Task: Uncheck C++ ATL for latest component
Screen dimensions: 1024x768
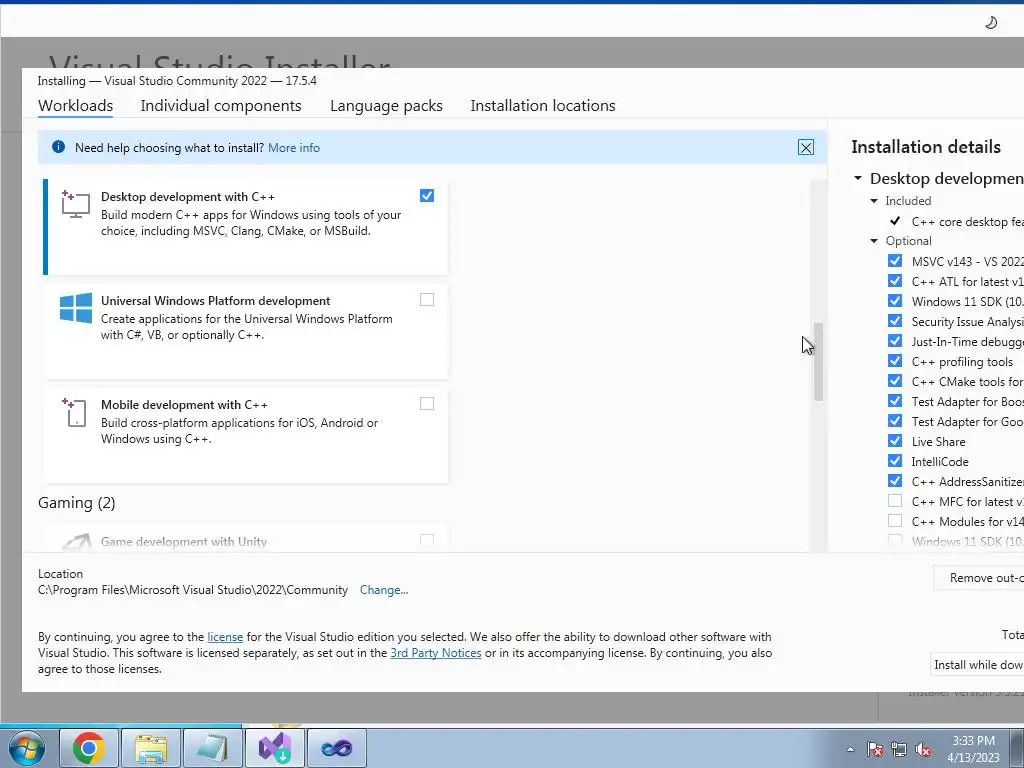Action: pyautogui.click(x=895, y=281)
